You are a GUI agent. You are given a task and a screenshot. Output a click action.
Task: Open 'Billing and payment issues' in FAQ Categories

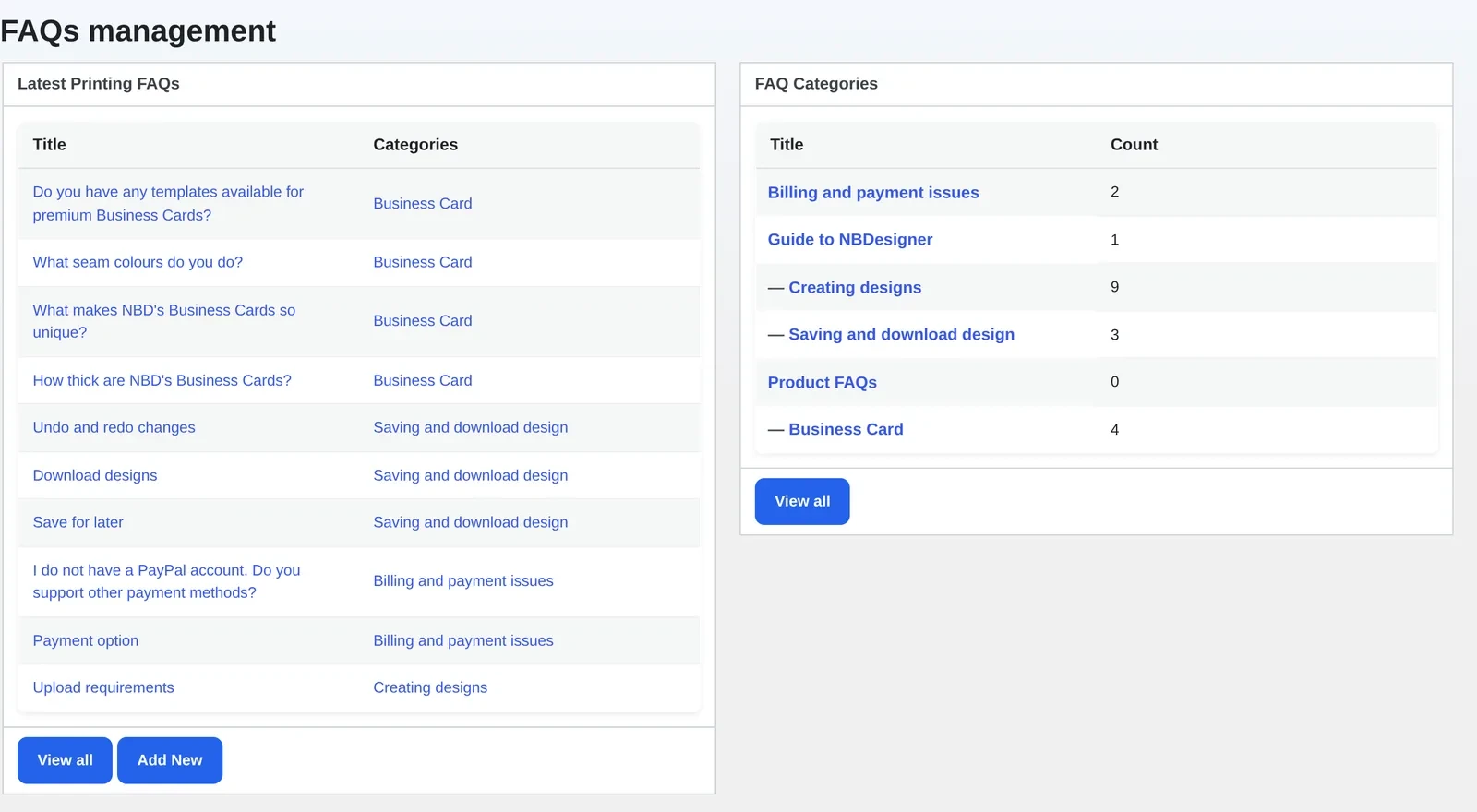pyautogui.click(x=873, y=193)
